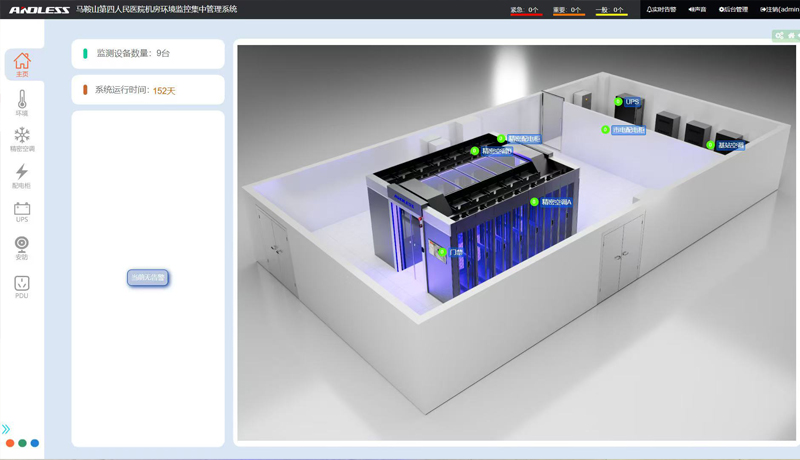Click the 当前无告警 button
Viewport: 800px width, 460px height.
[x=148, y=277]
